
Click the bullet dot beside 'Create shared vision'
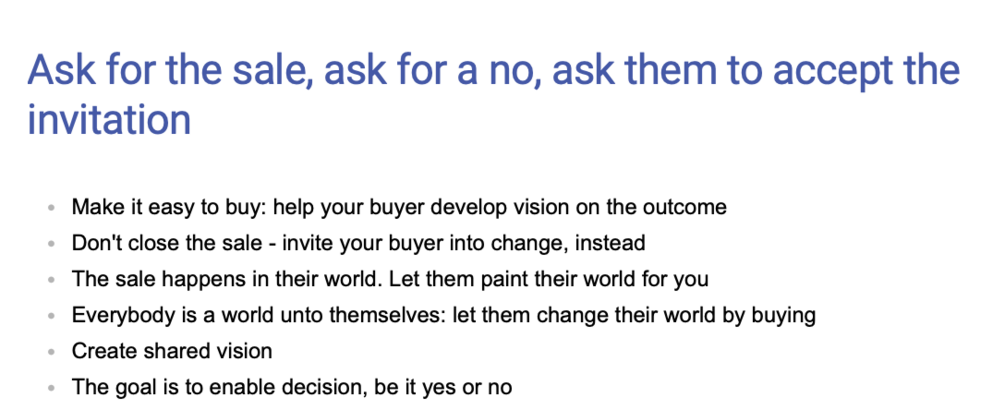click(x=51, y=352)
